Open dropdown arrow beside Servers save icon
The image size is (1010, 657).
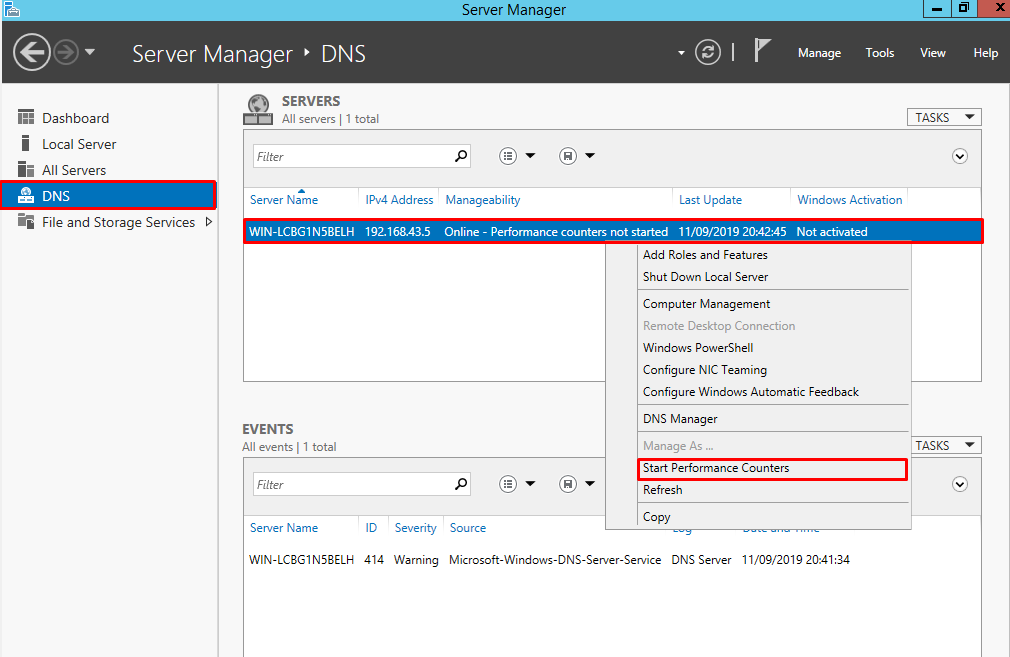click(x=590, y=156)
